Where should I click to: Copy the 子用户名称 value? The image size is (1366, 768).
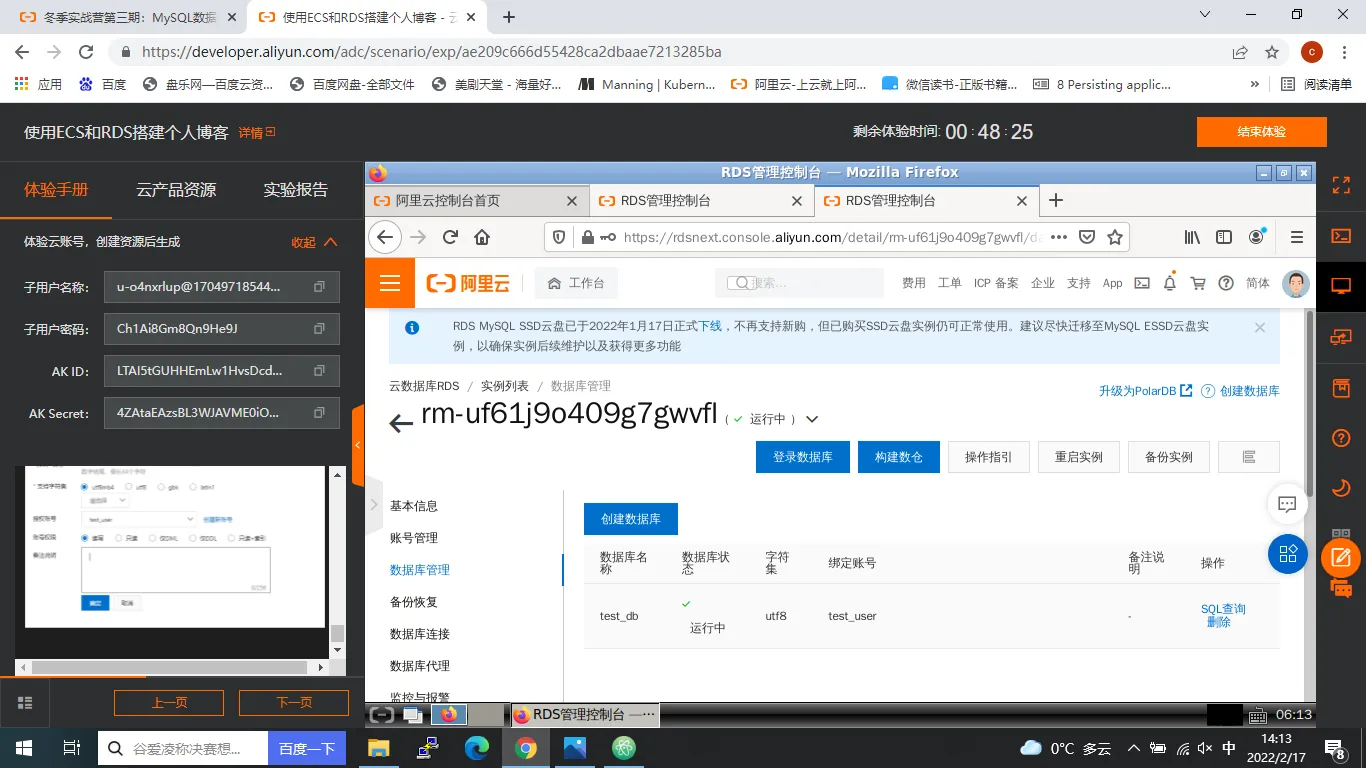(x=319, y=287)
